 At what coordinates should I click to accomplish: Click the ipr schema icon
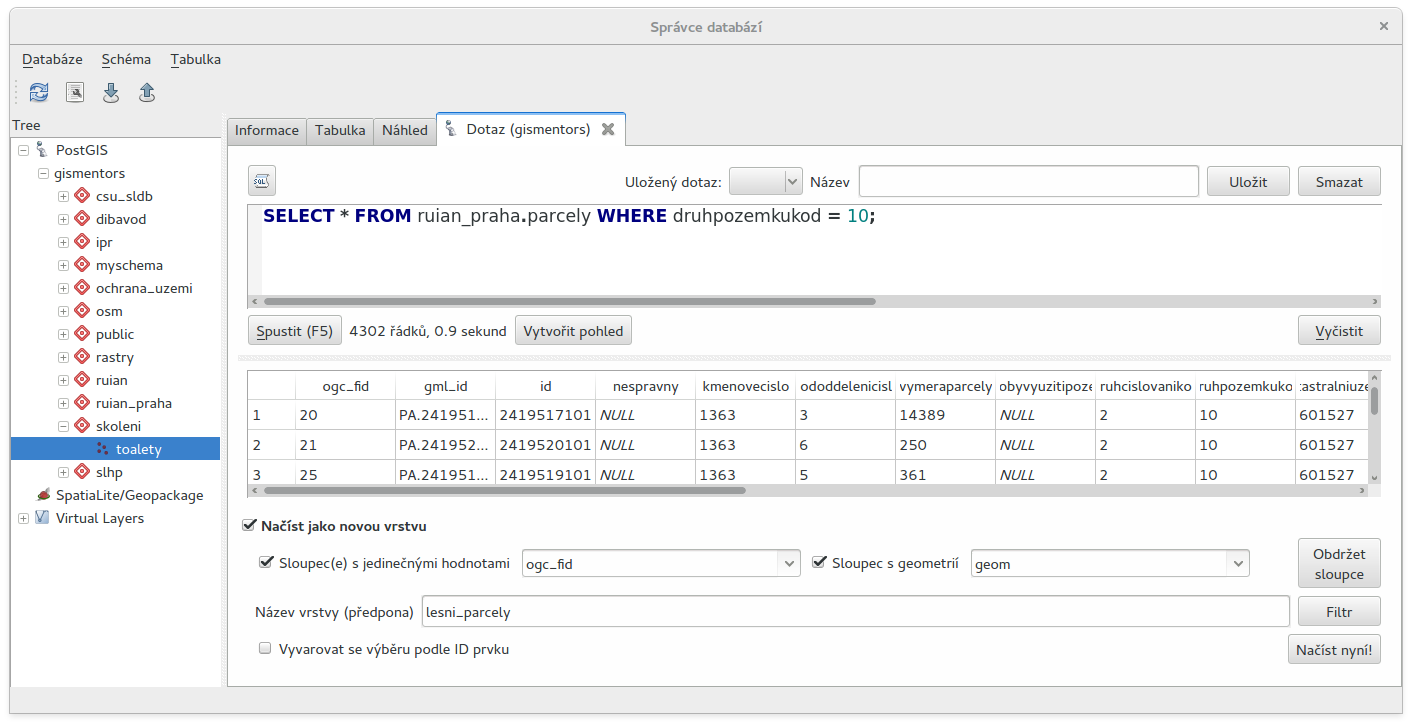pyautogui.click(x=82, y=242)
